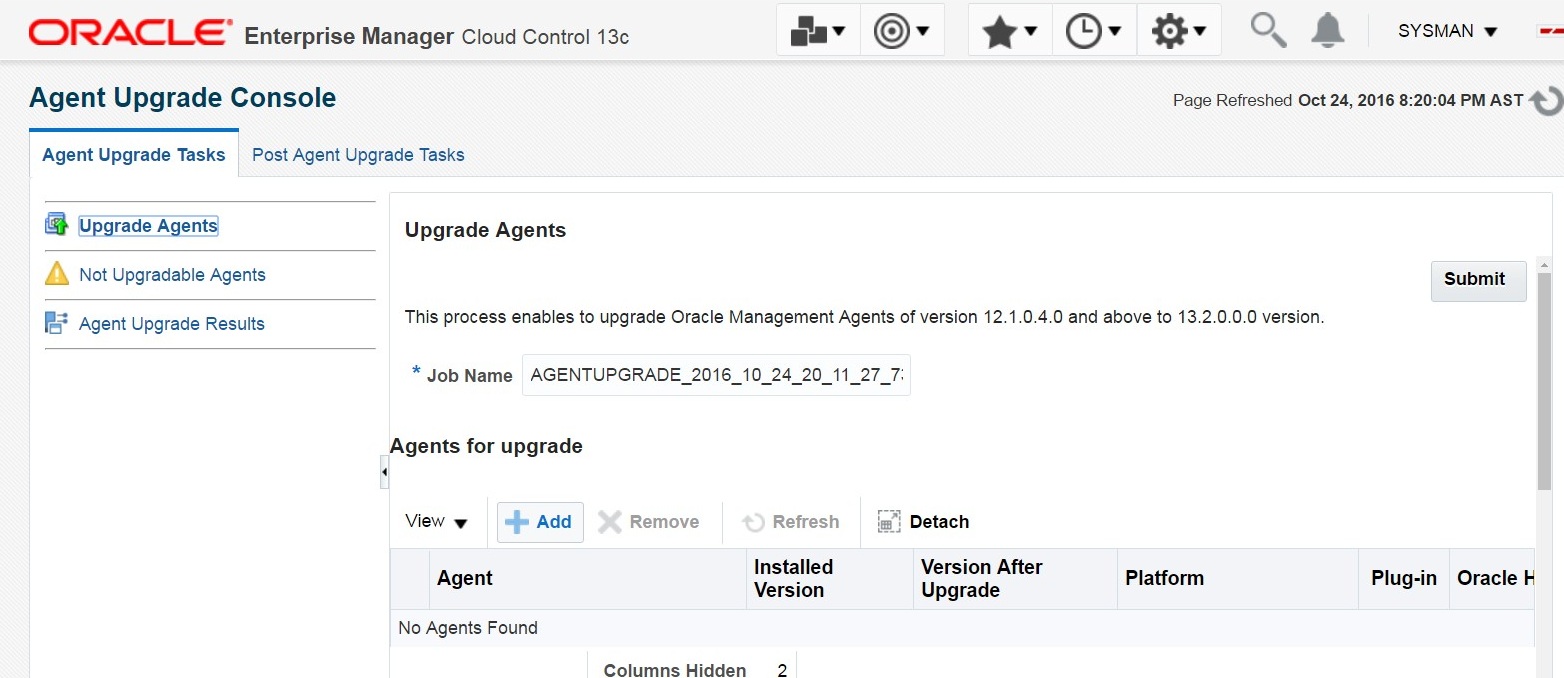This screenshot has height=678, width=1564.
Task: Click into the Job Name field
Action: (716, 375)
